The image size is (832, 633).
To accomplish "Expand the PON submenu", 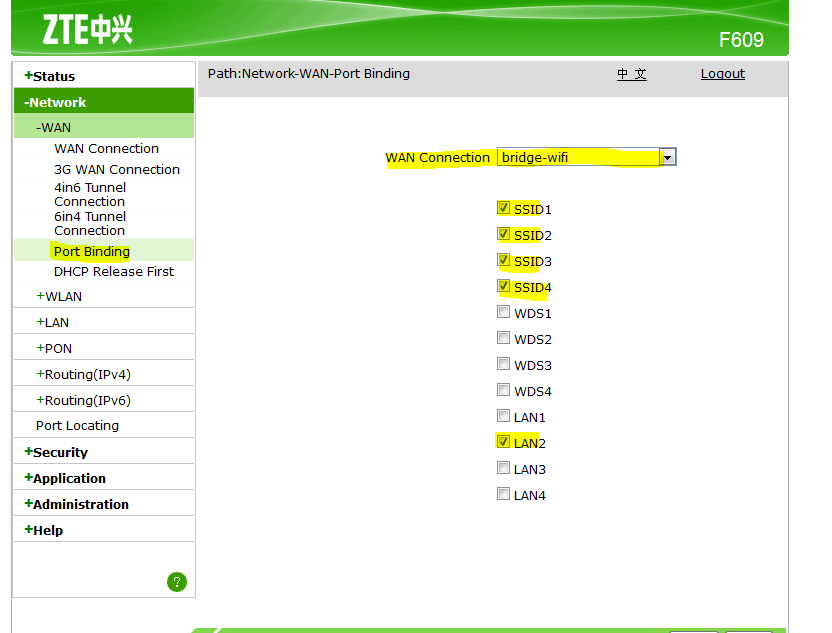I will click(x=54, y=348).
